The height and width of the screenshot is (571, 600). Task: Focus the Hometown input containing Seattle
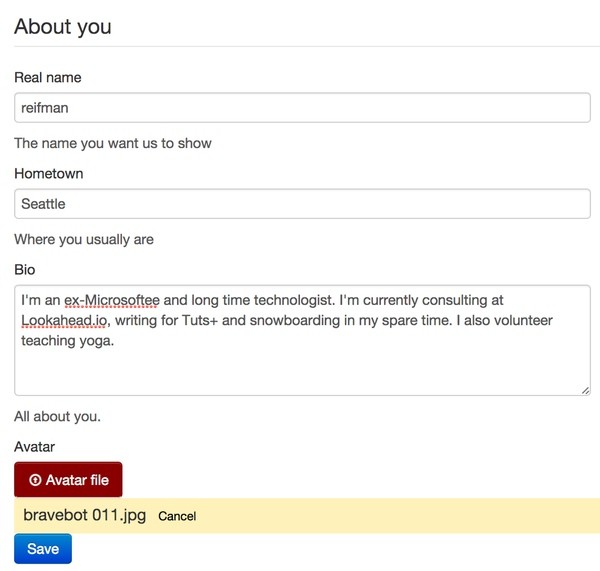302,204
